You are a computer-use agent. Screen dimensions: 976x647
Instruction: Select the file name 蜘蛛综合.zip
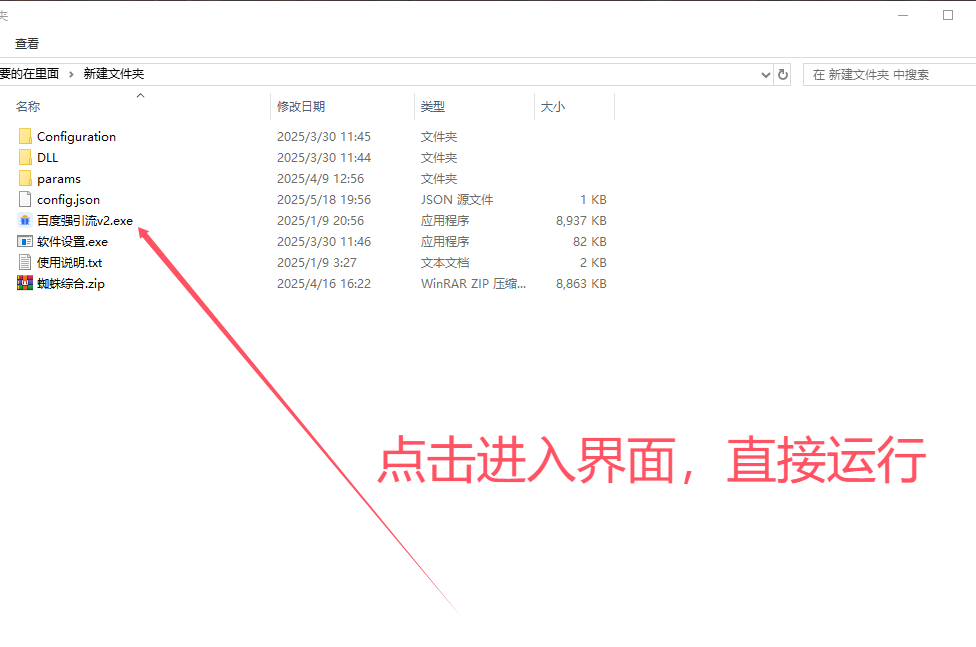(x=71, y=283)
